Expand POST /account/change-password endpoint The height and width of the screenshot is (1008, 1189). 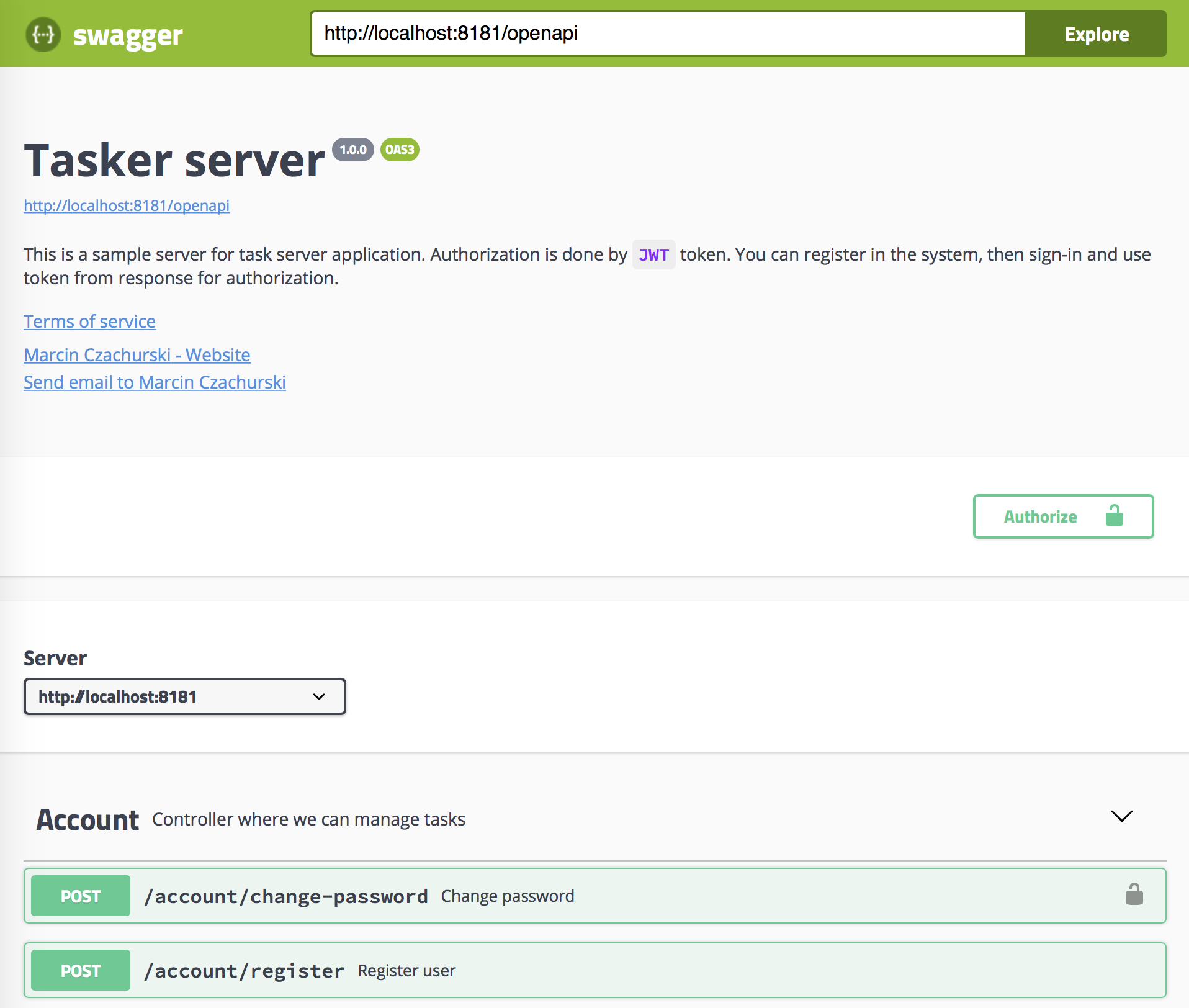pyautogui.click(x=594, y=896)
